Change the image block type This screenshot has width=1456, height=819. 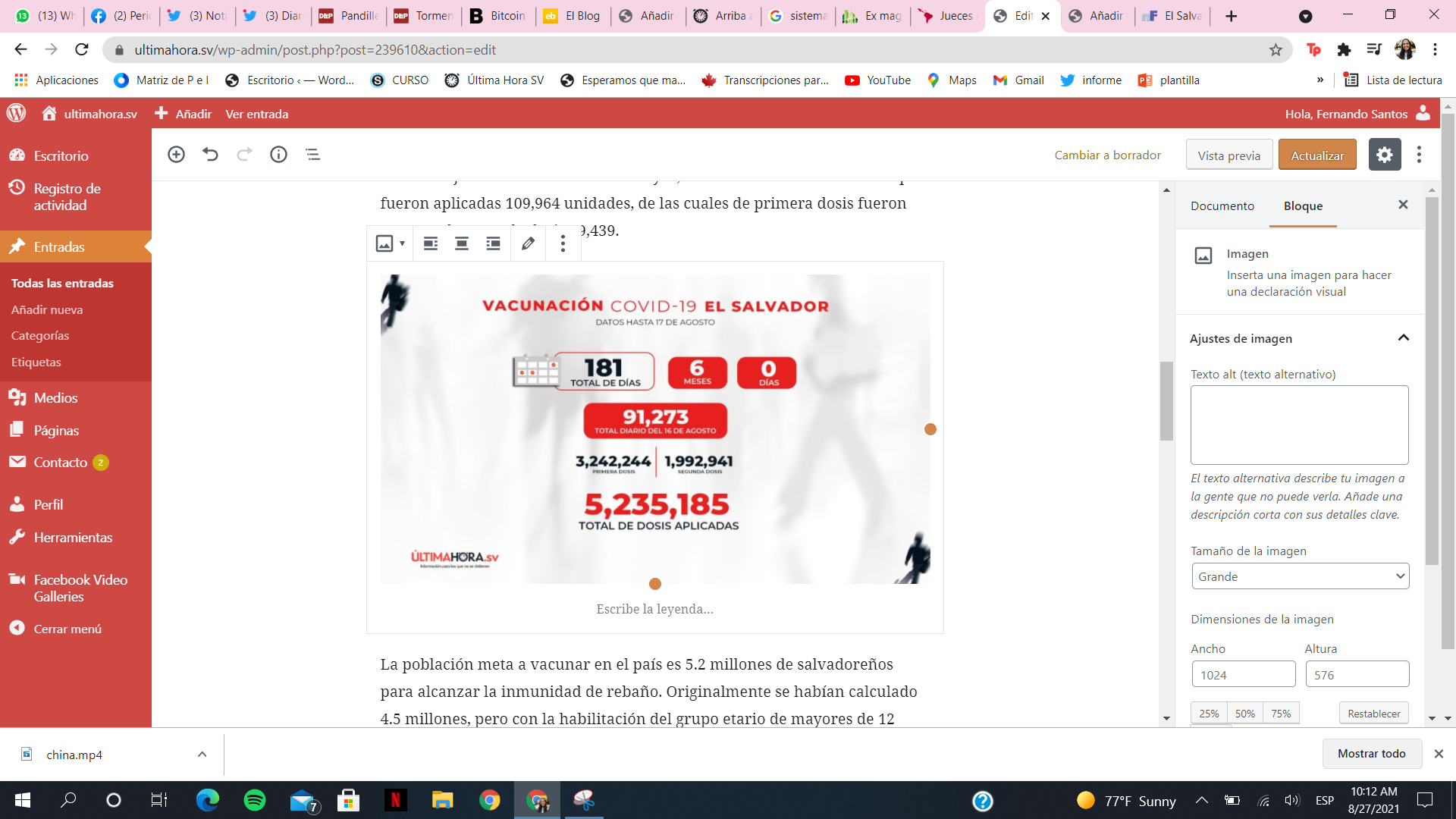click(x=390, y=243)
